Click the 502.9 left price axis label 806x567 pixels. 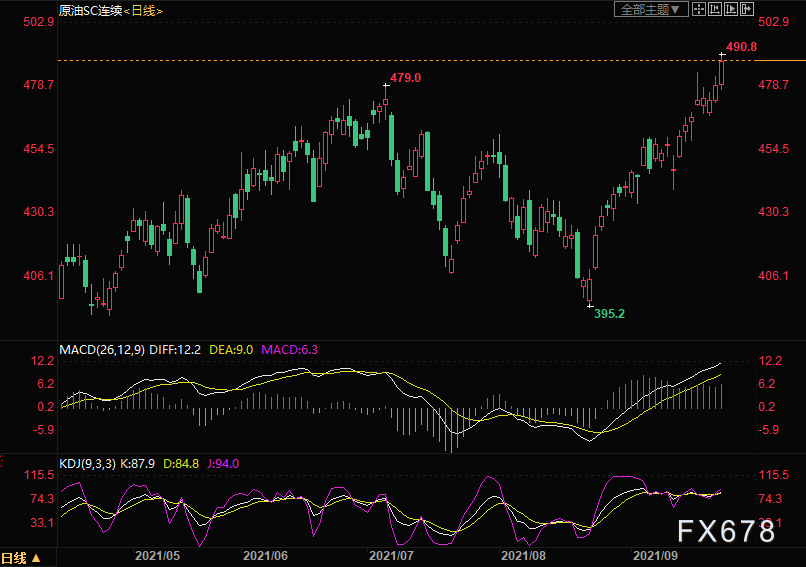tap(39, 22)
